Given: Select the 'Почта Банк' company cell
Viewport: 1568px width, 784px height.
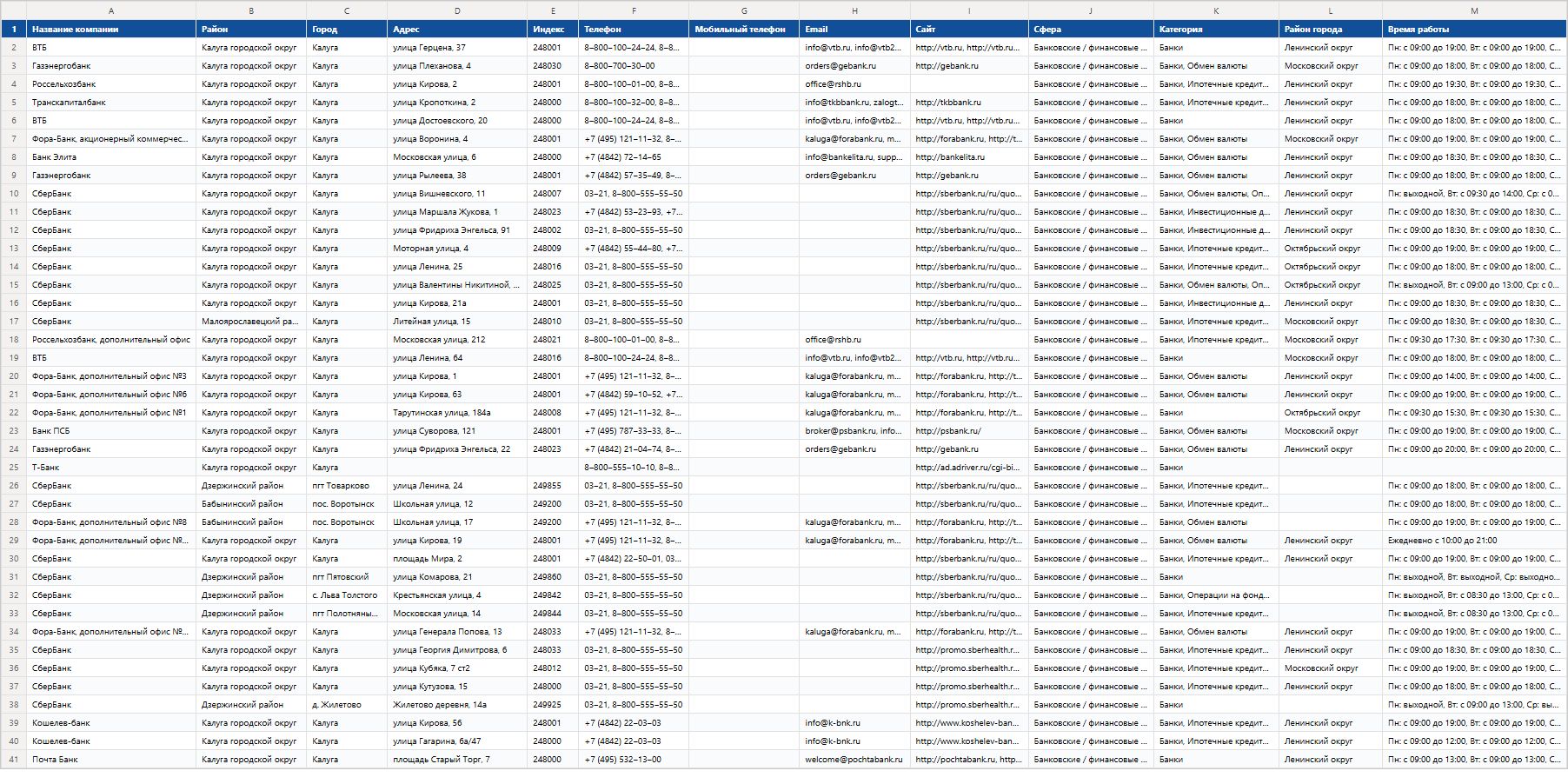Looking at the screenshot, I should click(111, 760).
